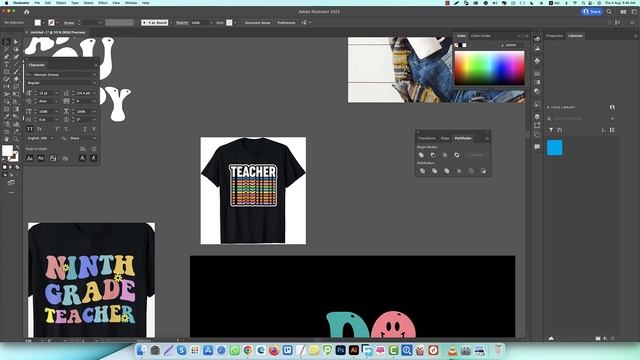Image resolution: width=640 pixels, height=360 pixels.
Task: Open Firefox from the Dock
Action: [274, 350]
